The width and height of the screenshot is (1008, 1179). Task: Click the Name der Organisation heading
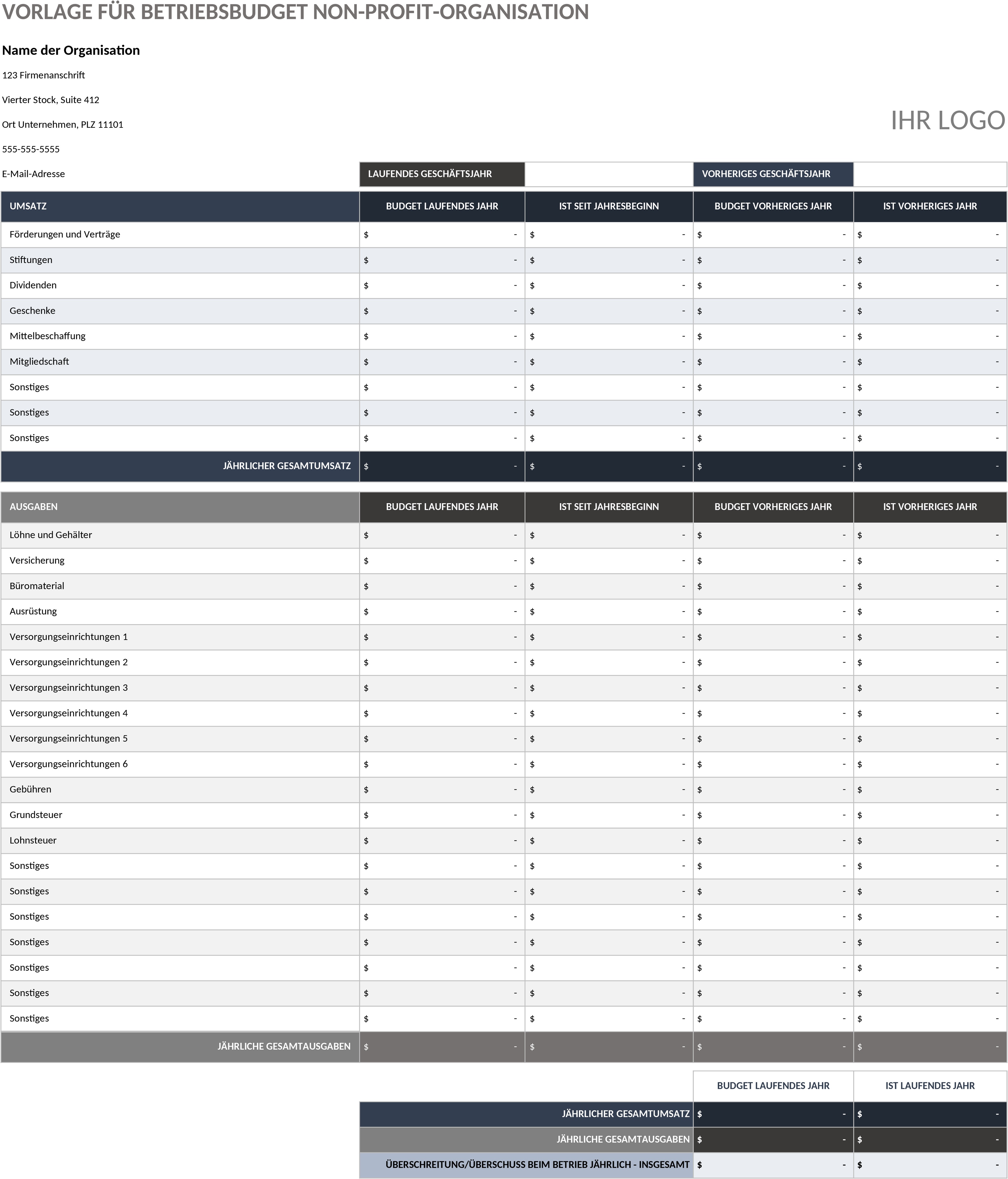point(71,50)
